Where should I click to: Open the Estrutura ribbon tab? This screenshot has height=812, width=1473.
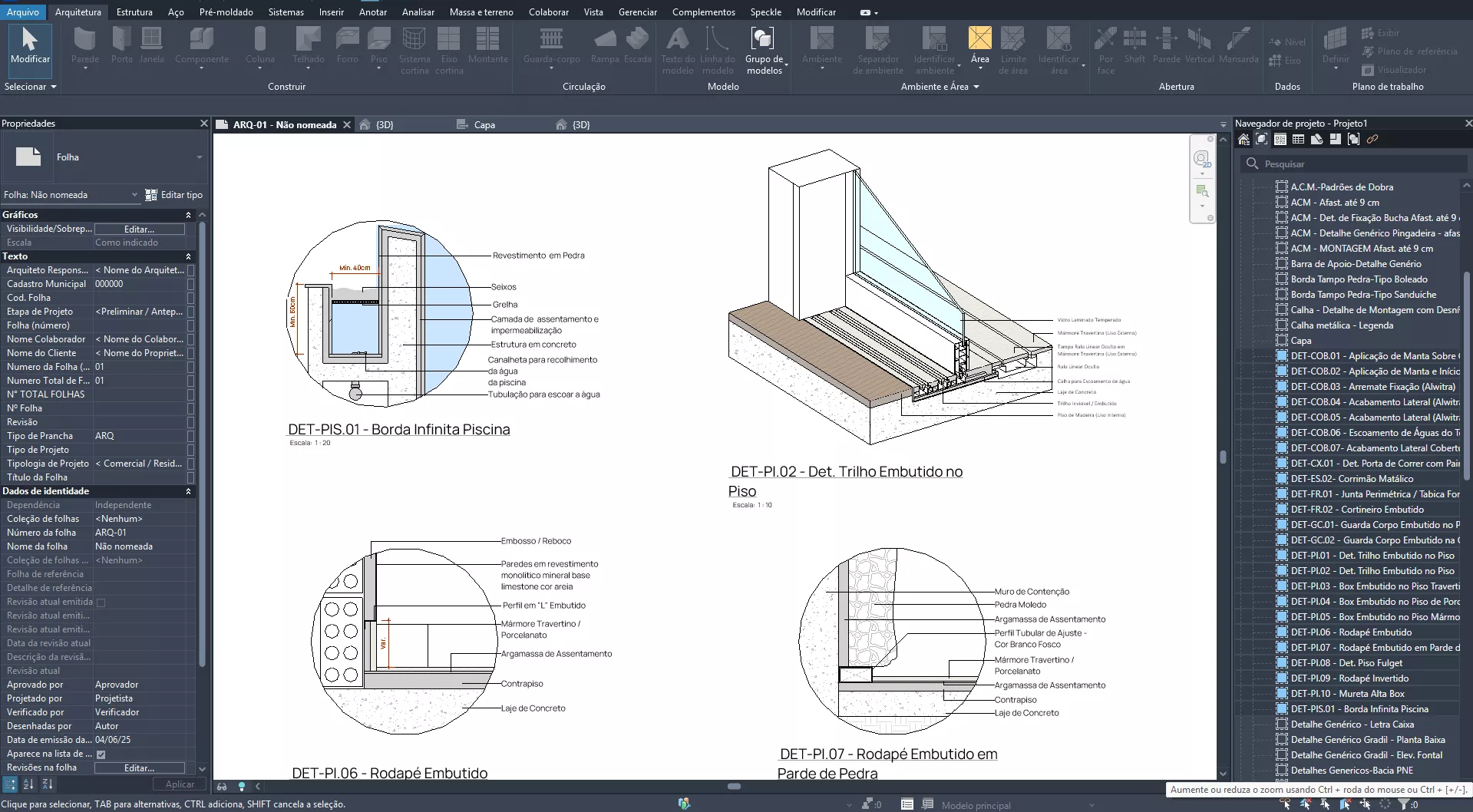coord(134,12)
